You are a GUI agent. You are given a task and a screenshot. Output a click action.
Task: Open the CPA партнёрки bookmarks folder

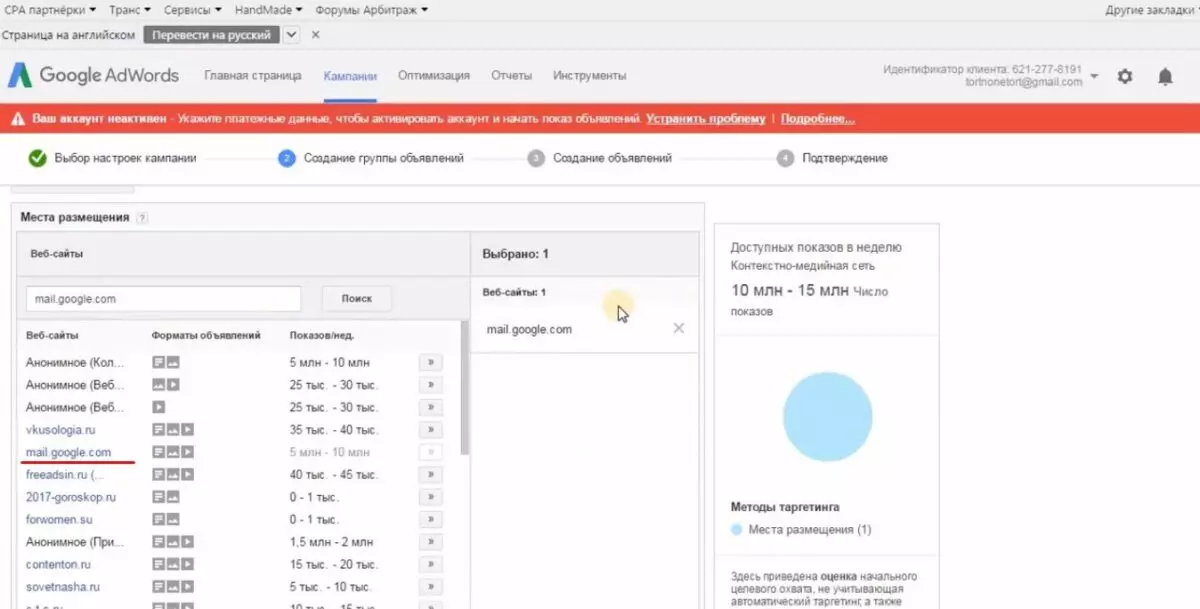[51, 10]
